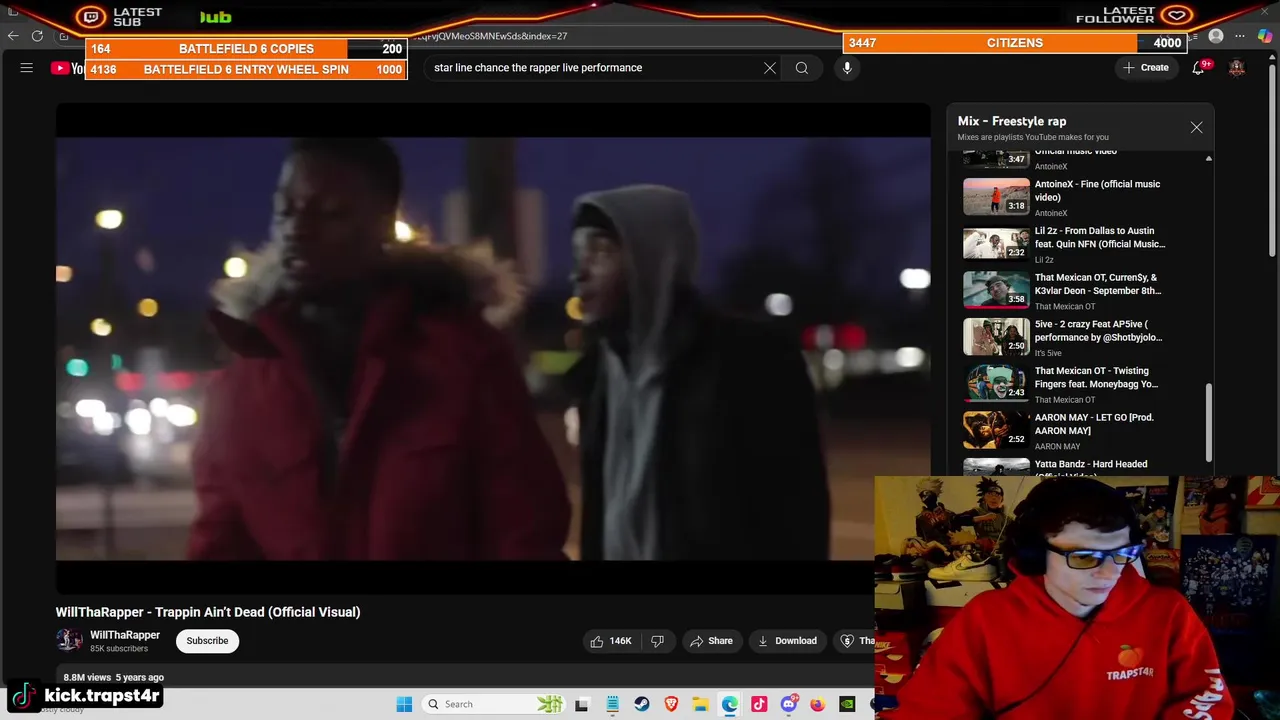1280x720 pixels.
Task: Open 'That Mexican OT, Curren$y' September 8th title
Action: (x=1098, y=284)
